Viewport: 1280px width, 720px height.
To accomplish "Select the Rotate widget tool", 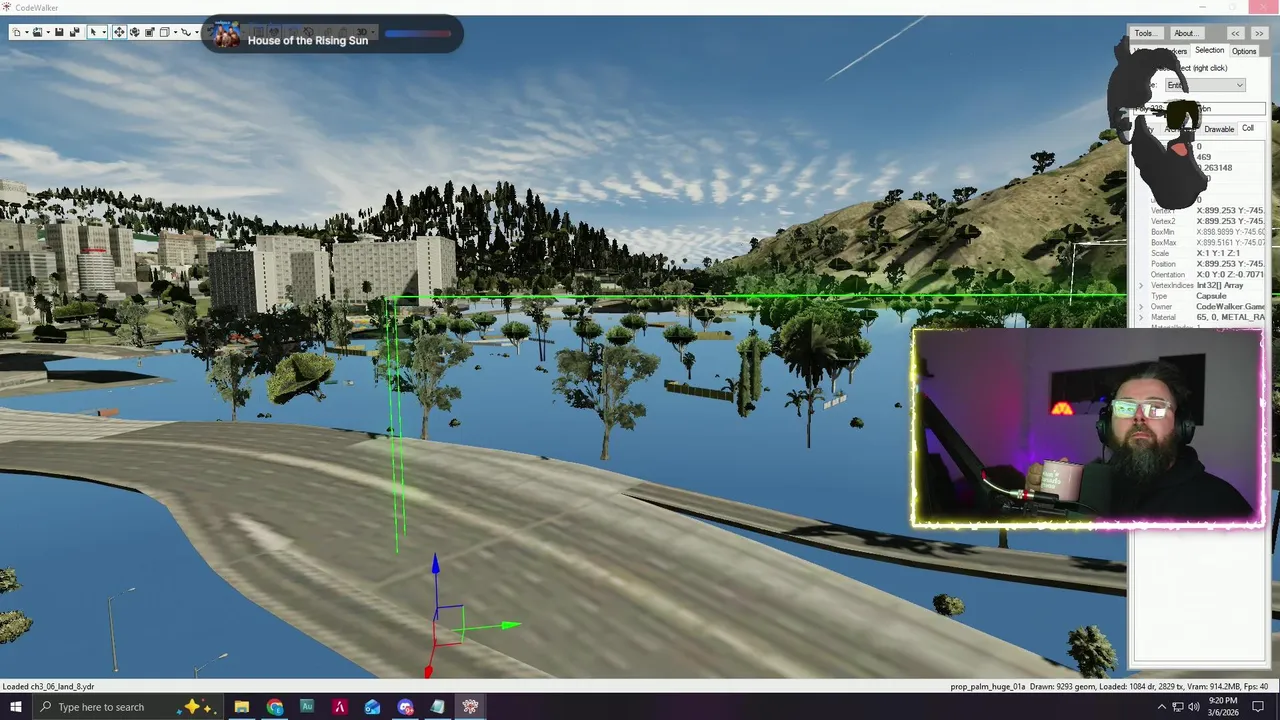I will [x=135, y=32].
